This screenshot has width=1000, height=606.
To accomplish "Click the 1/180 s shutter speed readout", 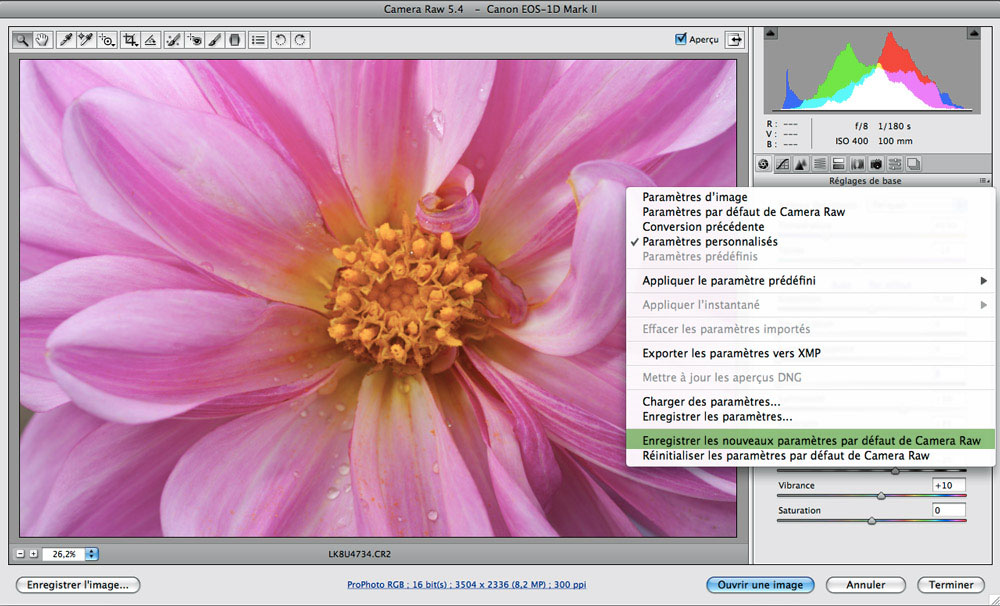I will coord(894,126).
